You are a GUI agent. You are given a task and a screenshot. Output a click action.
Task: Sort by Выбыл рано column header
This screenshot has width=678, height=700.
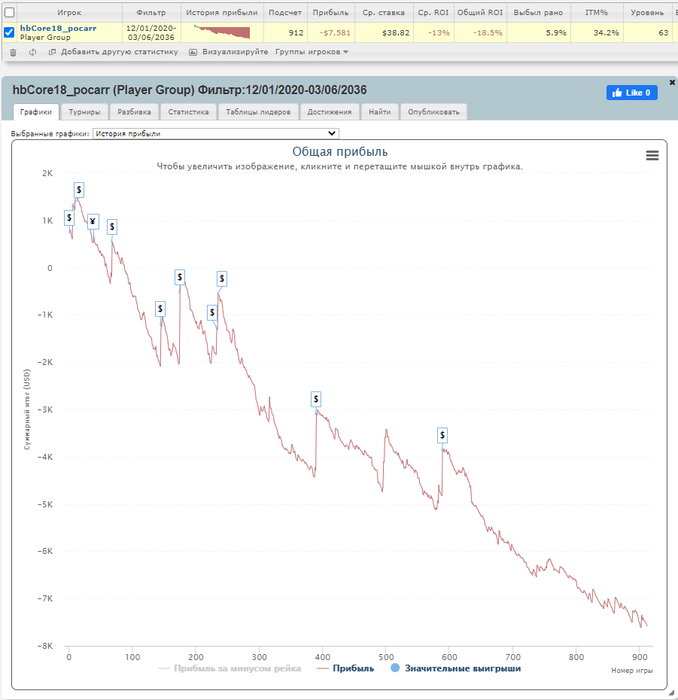tap(538, 12)
